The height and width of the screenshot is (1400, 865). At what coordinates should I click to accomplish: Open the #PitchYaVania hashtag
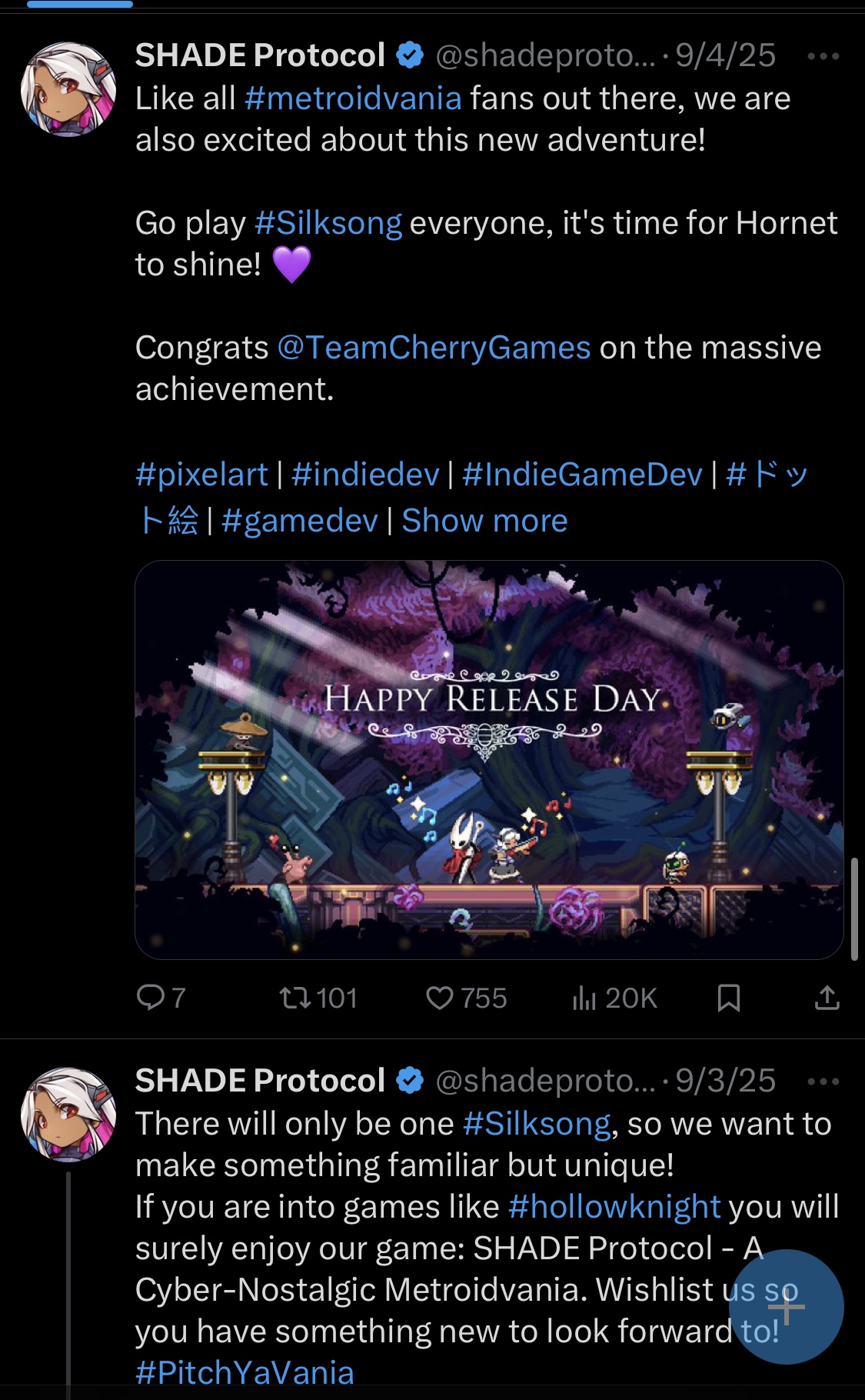[x=245, y=1373]
